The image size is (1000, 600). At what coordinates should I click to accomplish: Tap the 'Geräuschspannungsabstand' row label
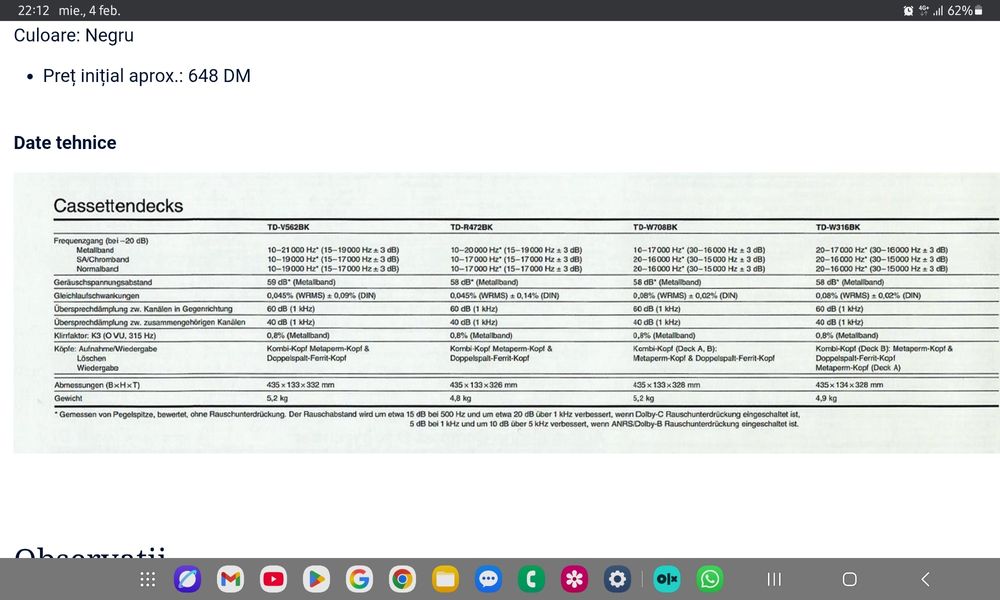coord(103,282)
